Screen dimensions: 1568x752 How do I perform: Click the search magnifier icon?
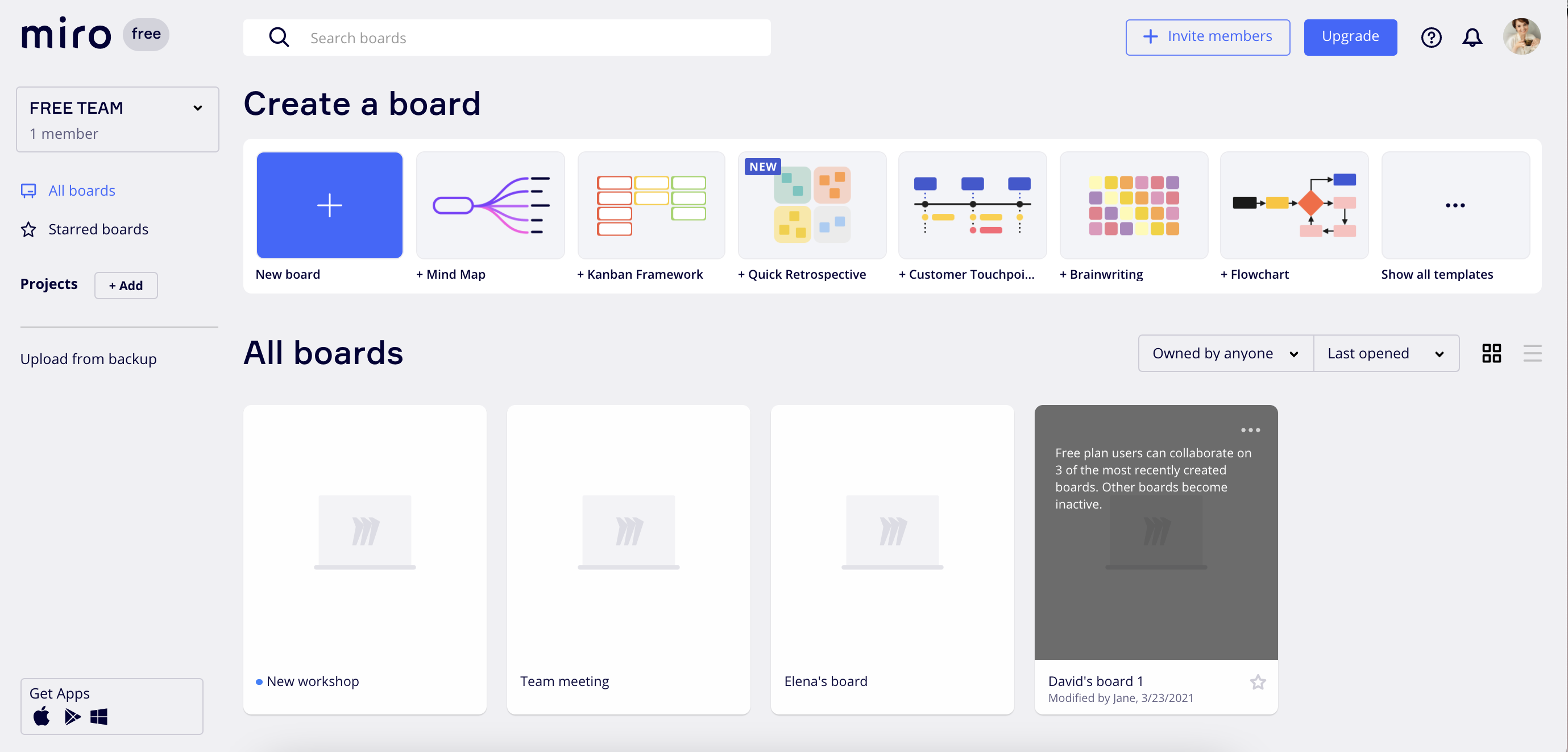click(x=279, y=38)
